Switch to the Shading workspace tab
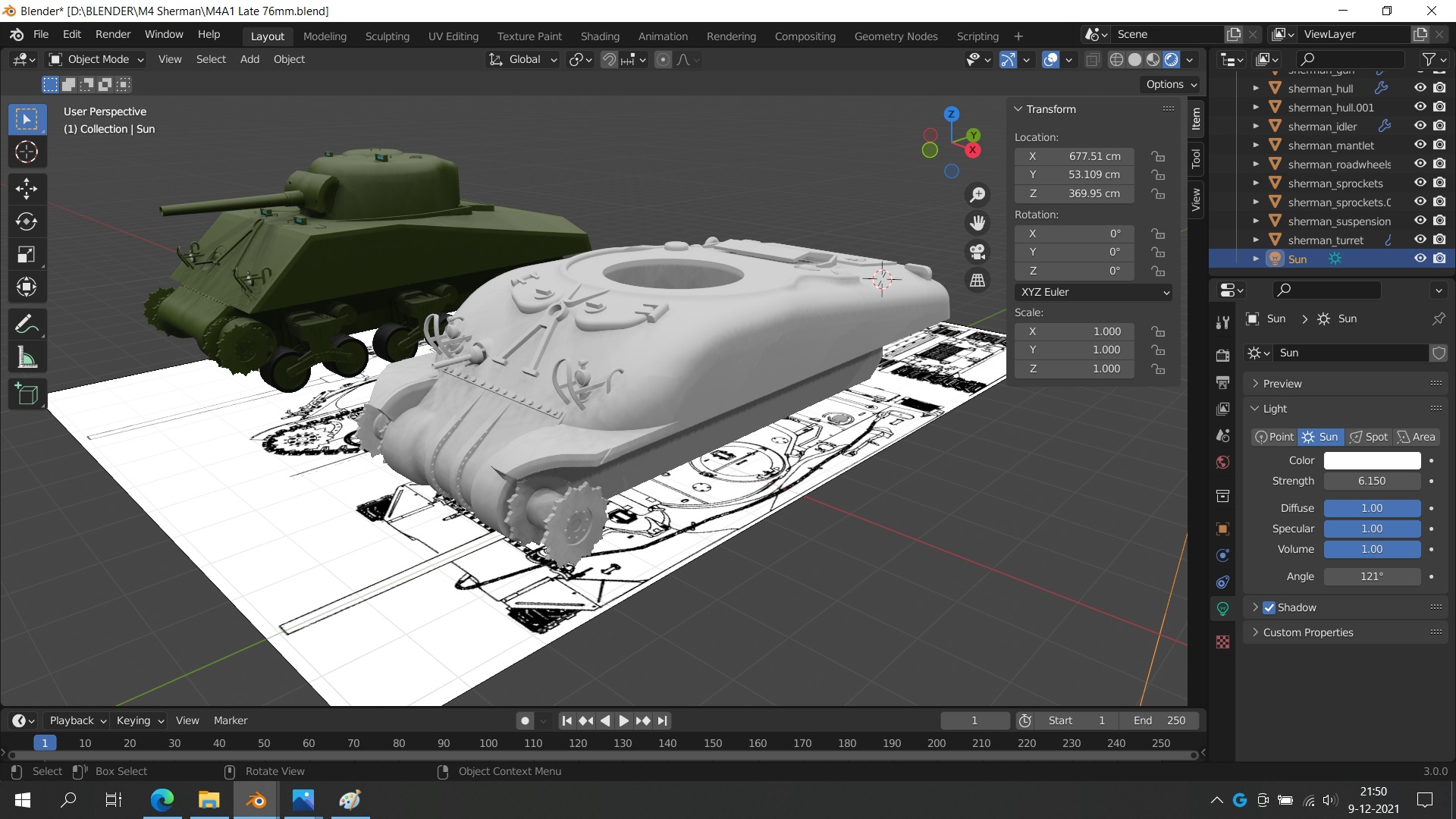Image resolution: width=1456 pixels, height=819 pixels. tap(599, 36)
